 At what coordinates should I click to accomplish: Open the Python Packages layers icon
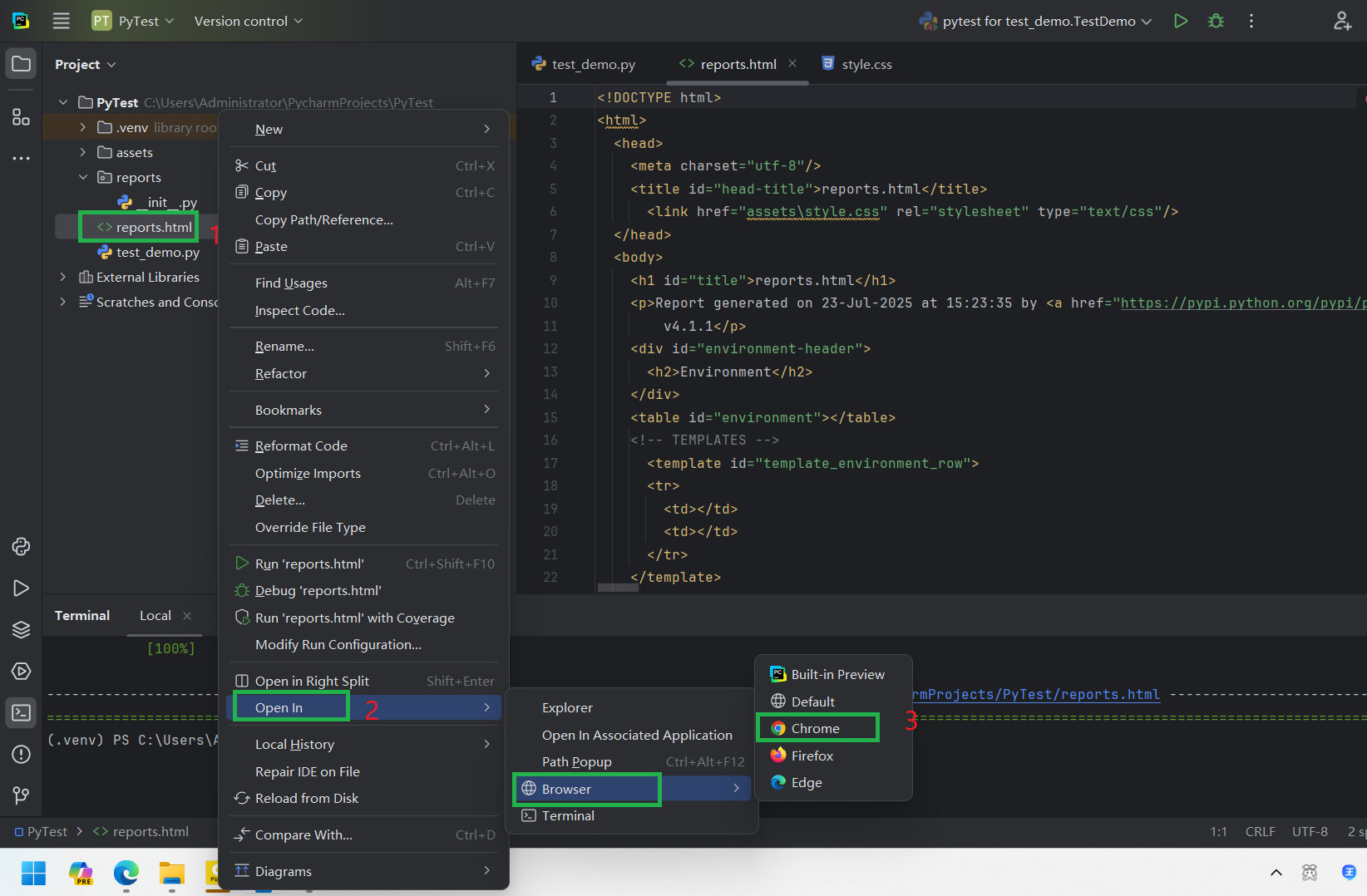click(x=21, y=629)
